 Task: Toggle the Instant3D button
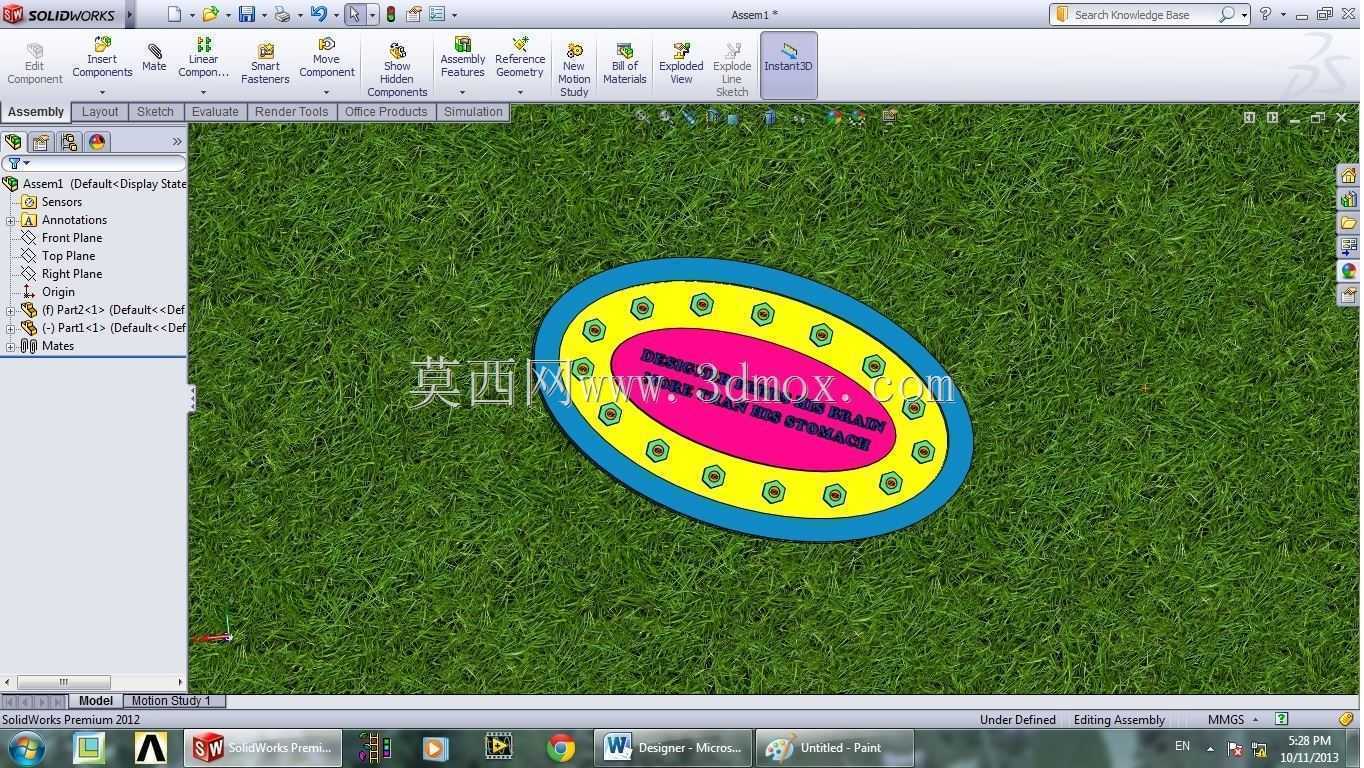point(789,65)
